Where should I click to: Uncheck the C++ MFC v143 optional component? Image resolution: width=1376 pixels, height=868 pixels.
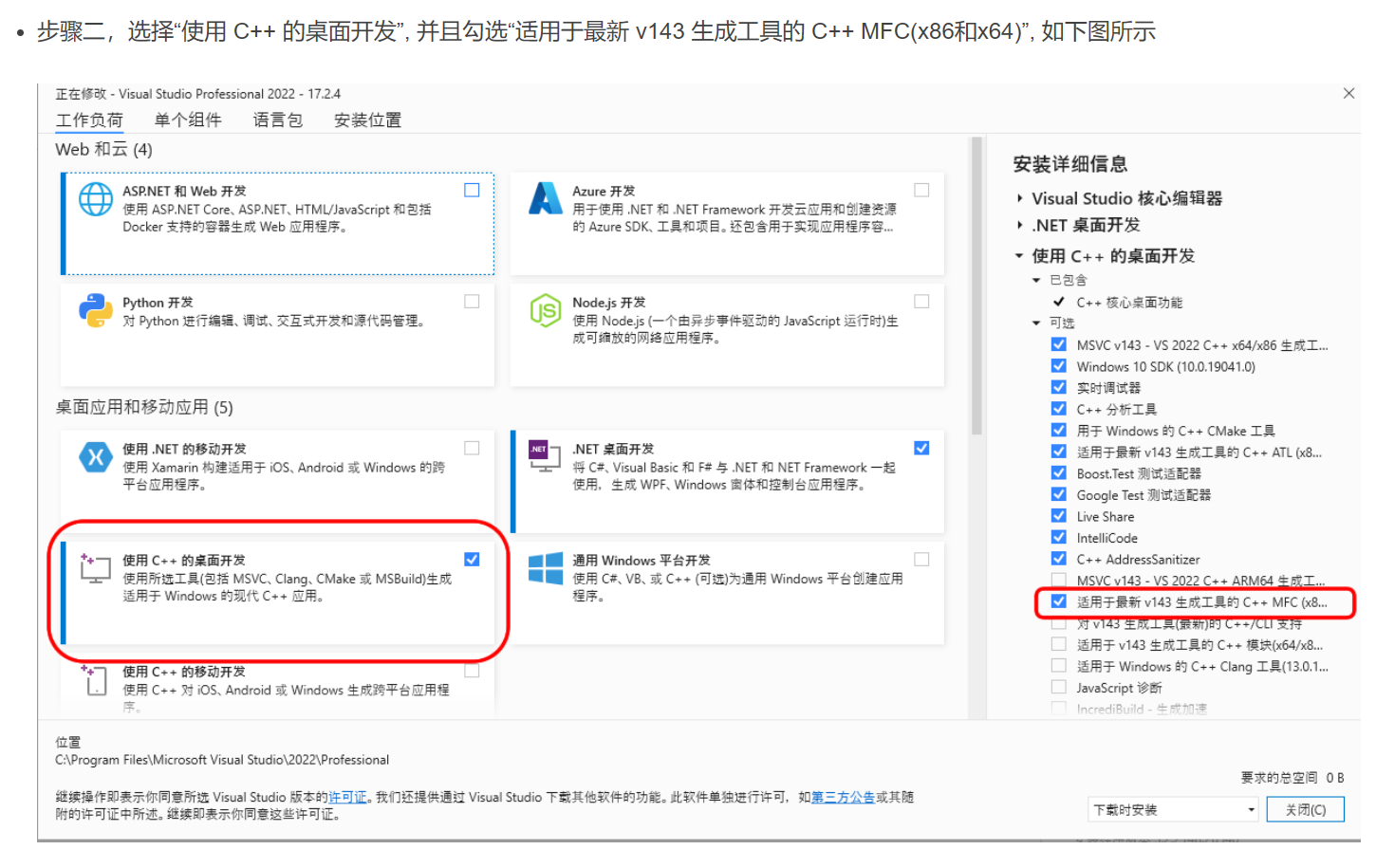(1059, 601)
